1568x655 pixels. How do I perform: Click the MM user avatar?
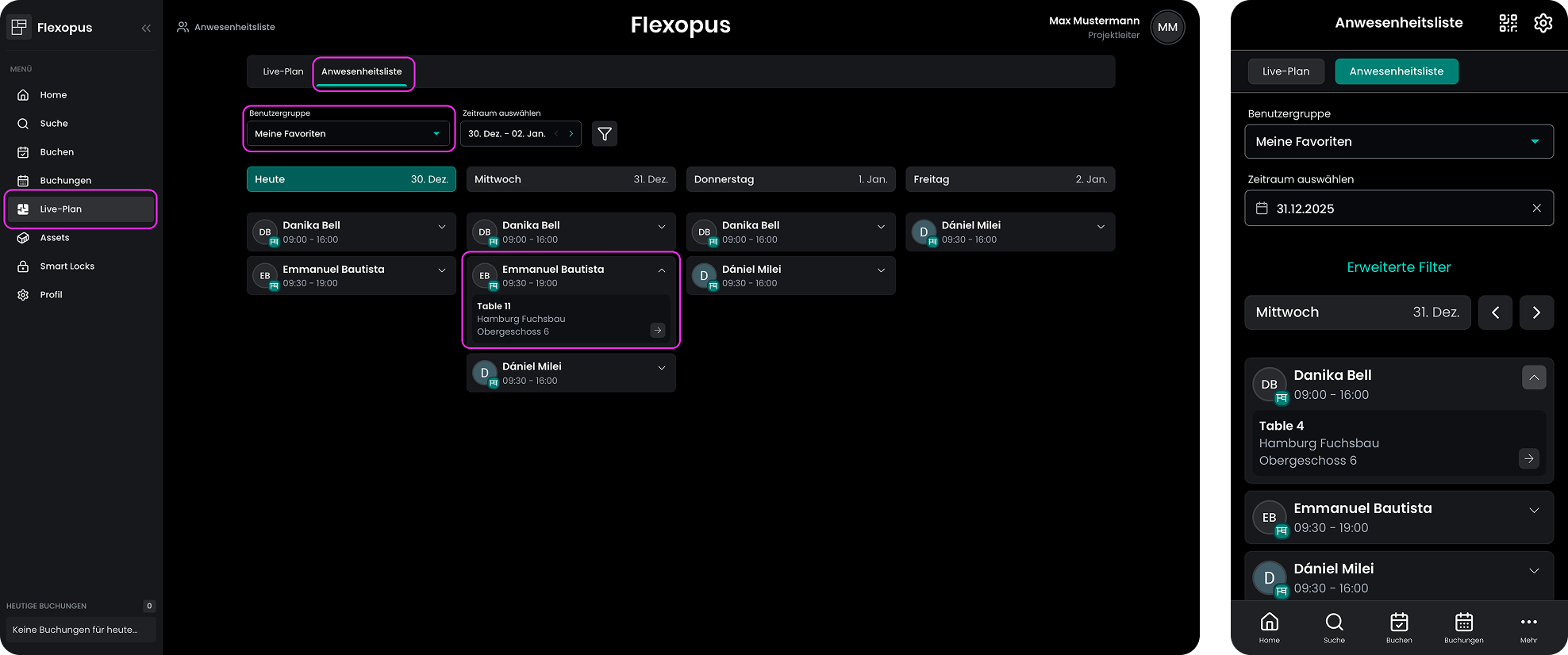point(1167,27)
